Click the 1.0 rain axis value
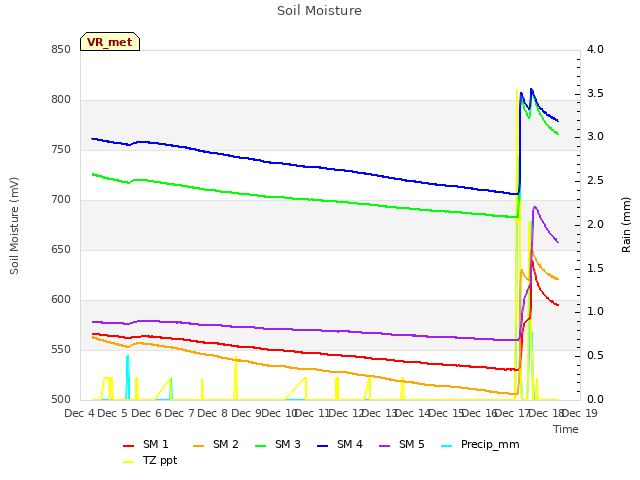The image size is (640, 480). 595,311
